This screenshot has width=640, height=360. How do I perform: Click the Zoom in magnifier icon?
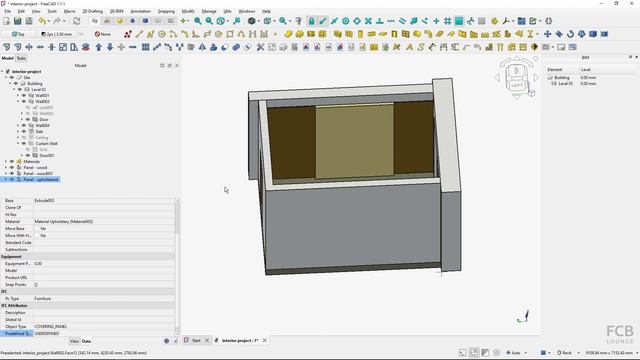tap(198, 21)
